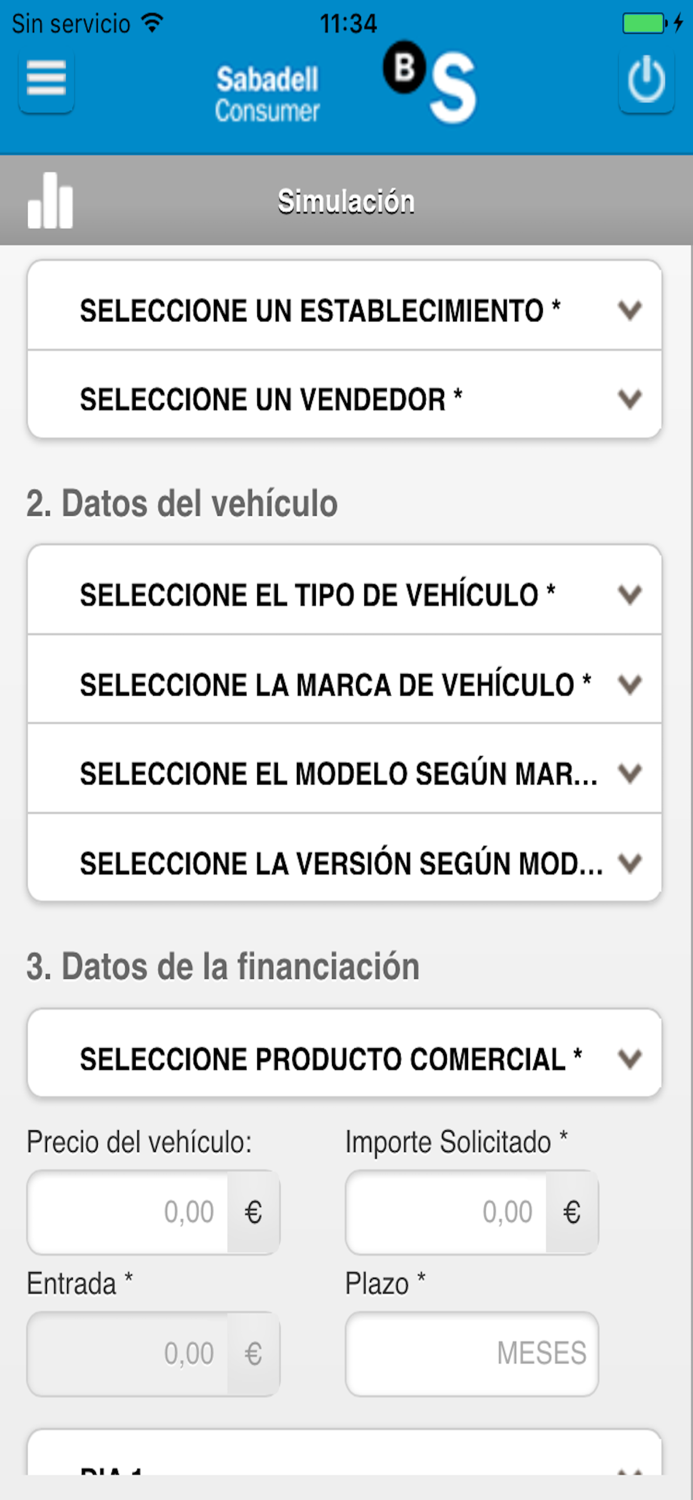Tap the power logout icon
693x1500 pixels.
click(646, 80)
